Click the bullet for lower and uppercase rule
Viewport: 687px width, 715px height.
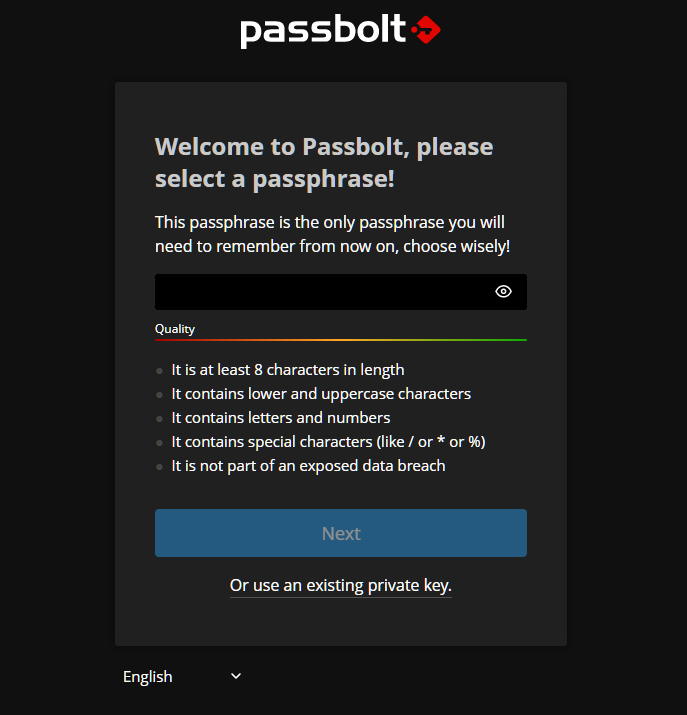click(159, 395)
